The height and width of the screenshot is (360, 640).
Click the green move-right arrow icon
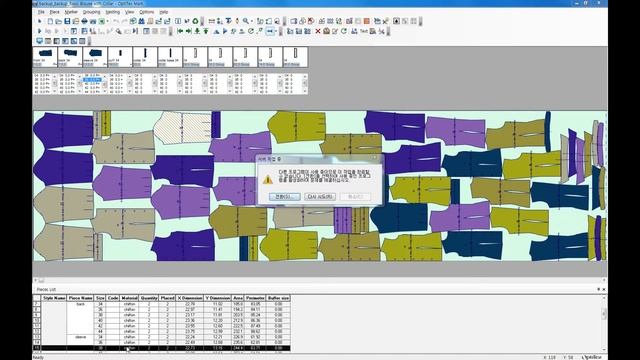click(189, 31)
